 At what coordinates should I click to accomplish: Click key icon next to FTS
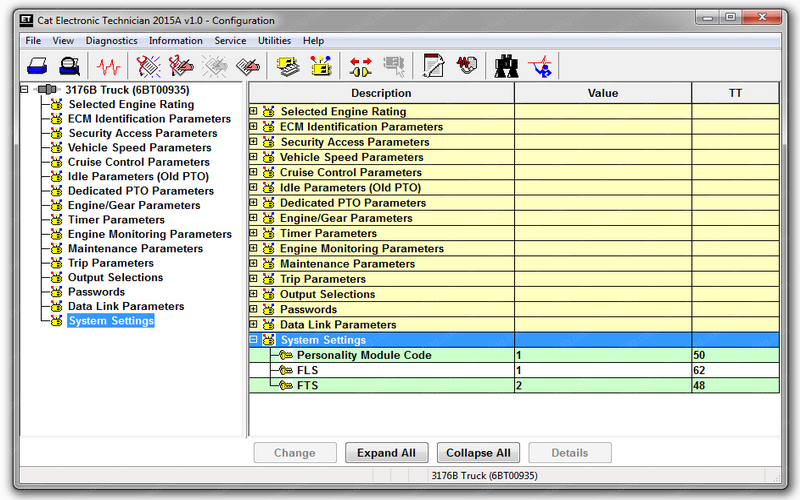click(x=286, y=386)
